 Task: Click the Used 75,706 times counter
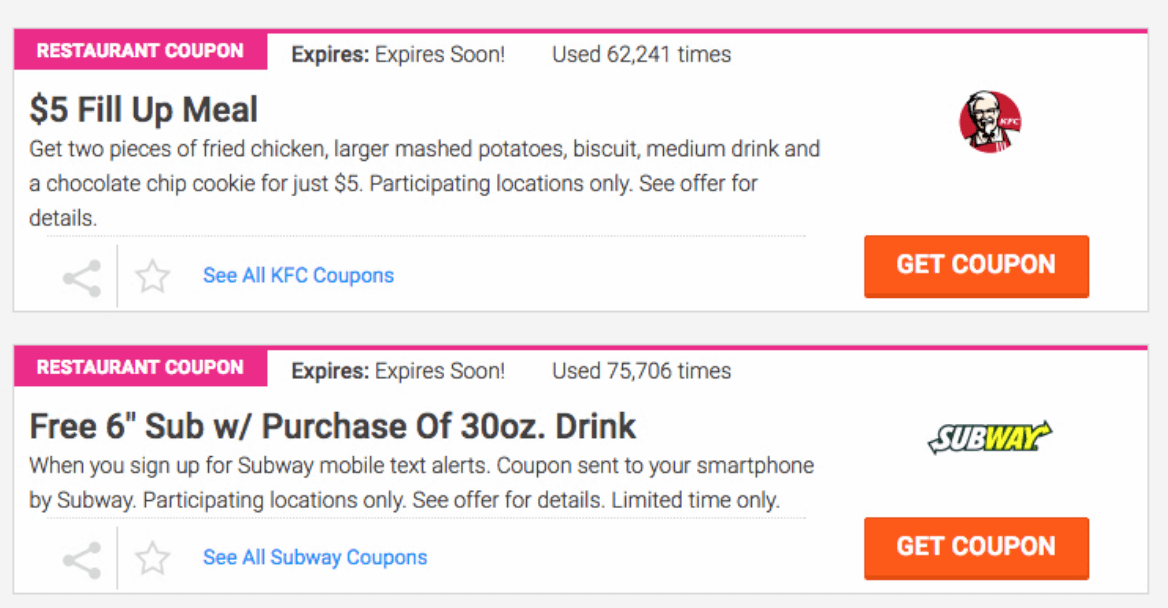641,371
